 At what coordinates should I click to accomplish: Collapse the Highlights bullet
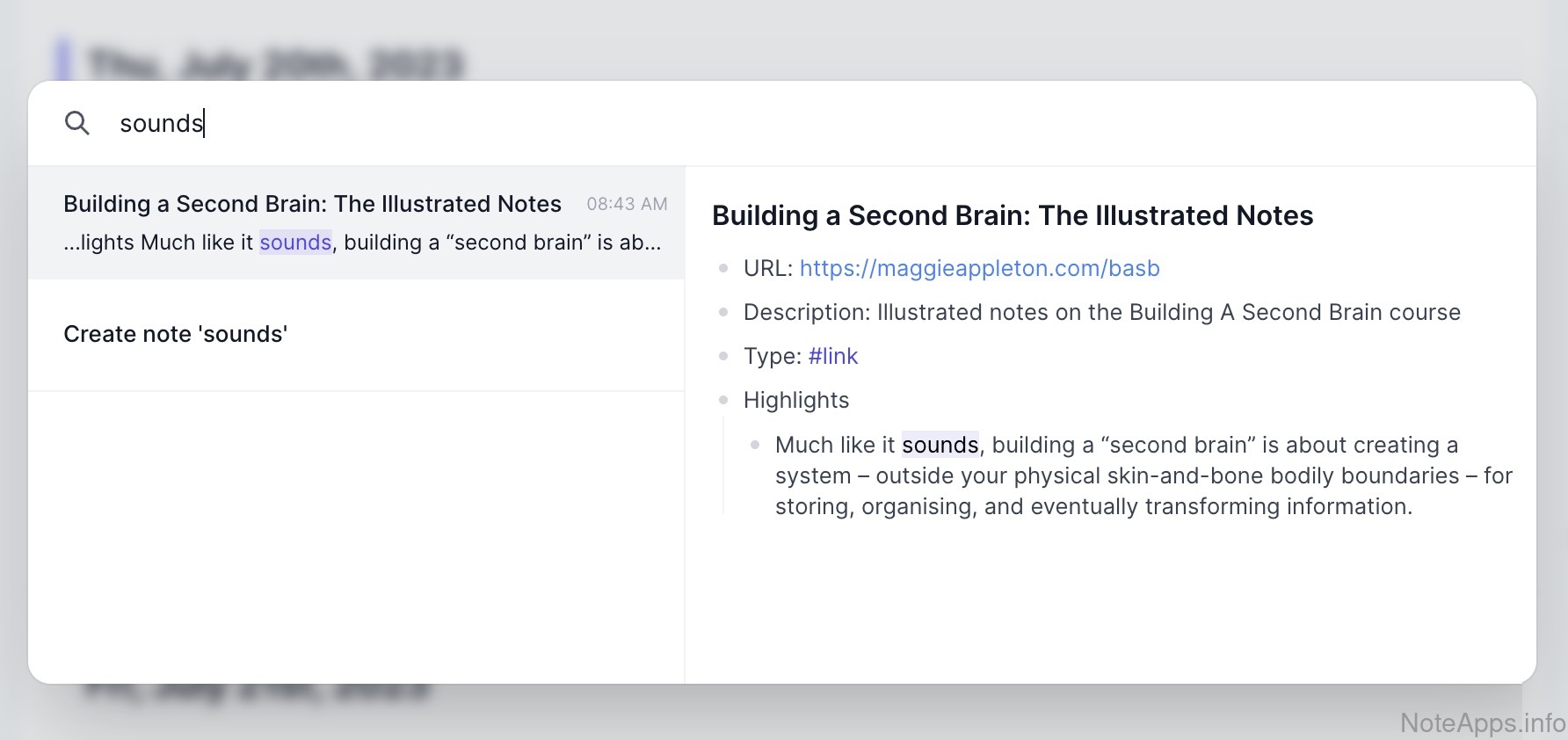[723, 400]
